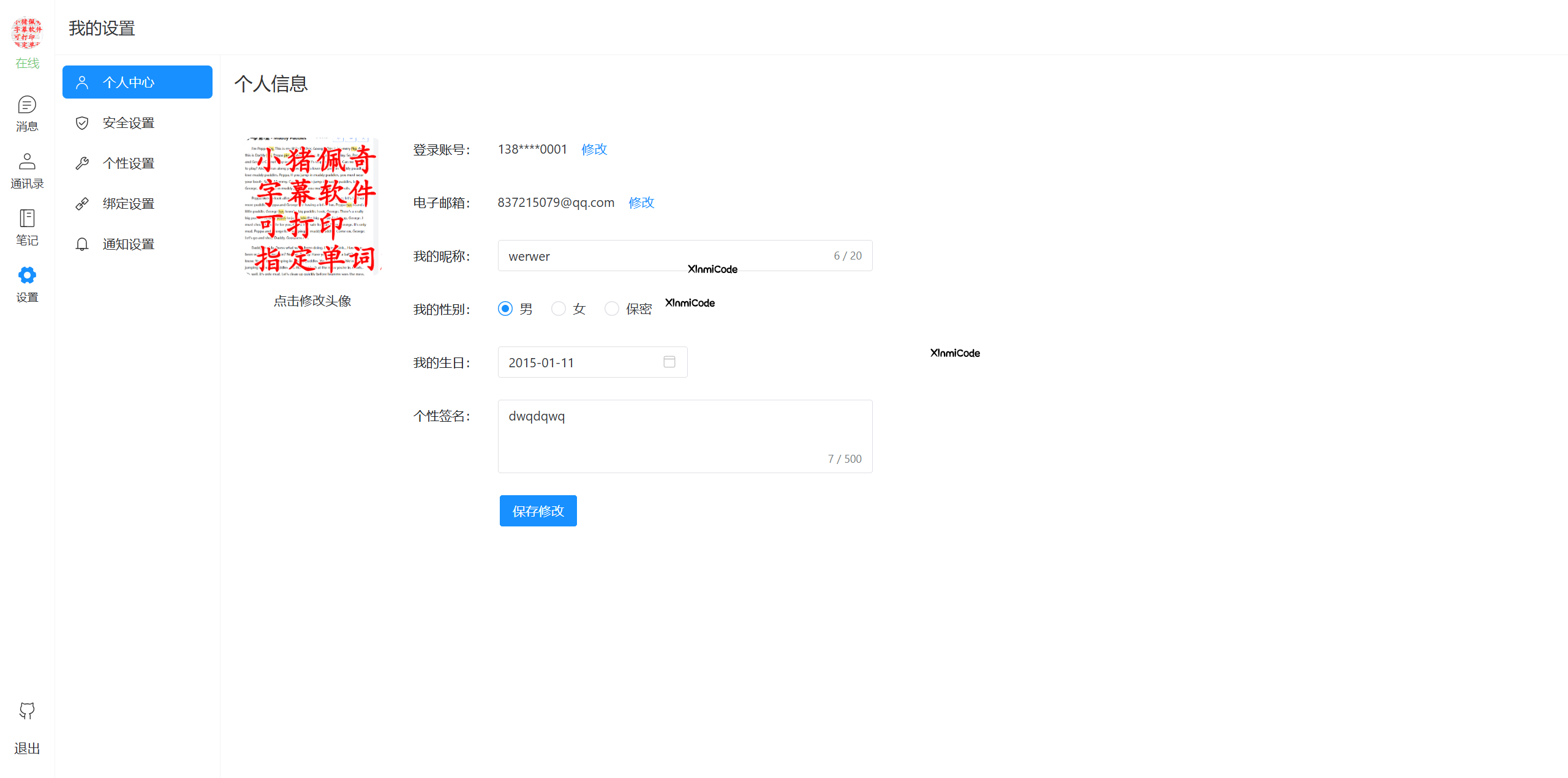Click the avatar to change profile picture
This screenshot has width=1568, height=778.
[311, 206]
